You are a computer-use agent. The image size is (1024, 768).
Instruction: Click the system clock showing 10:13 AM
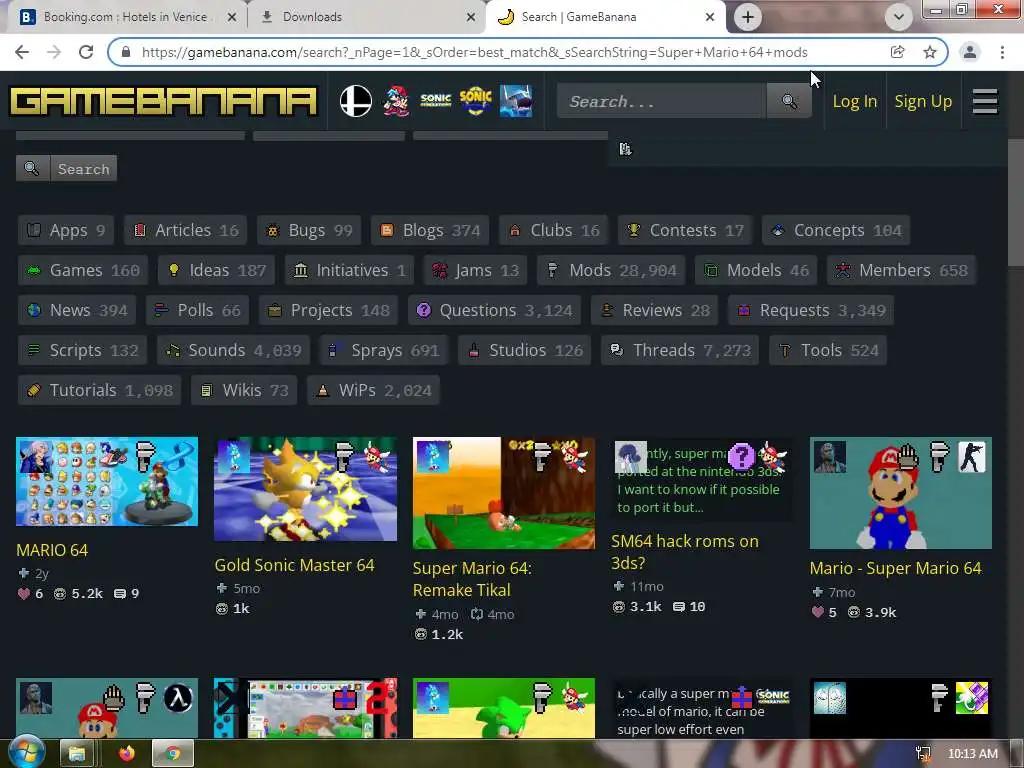972,754
